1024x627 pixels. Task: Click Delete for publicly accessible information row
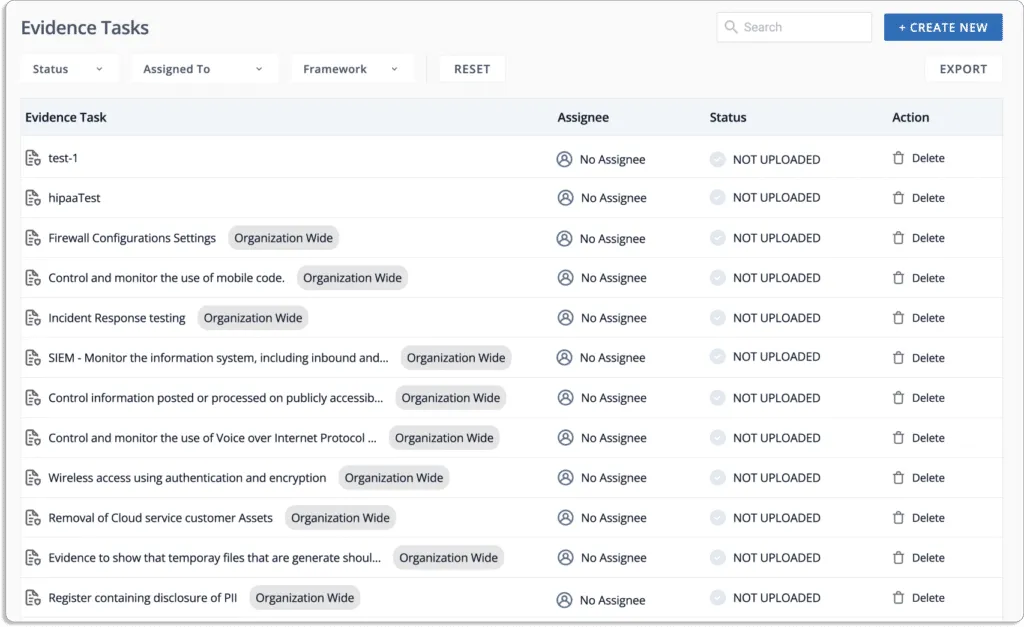[x=928, y=398]
